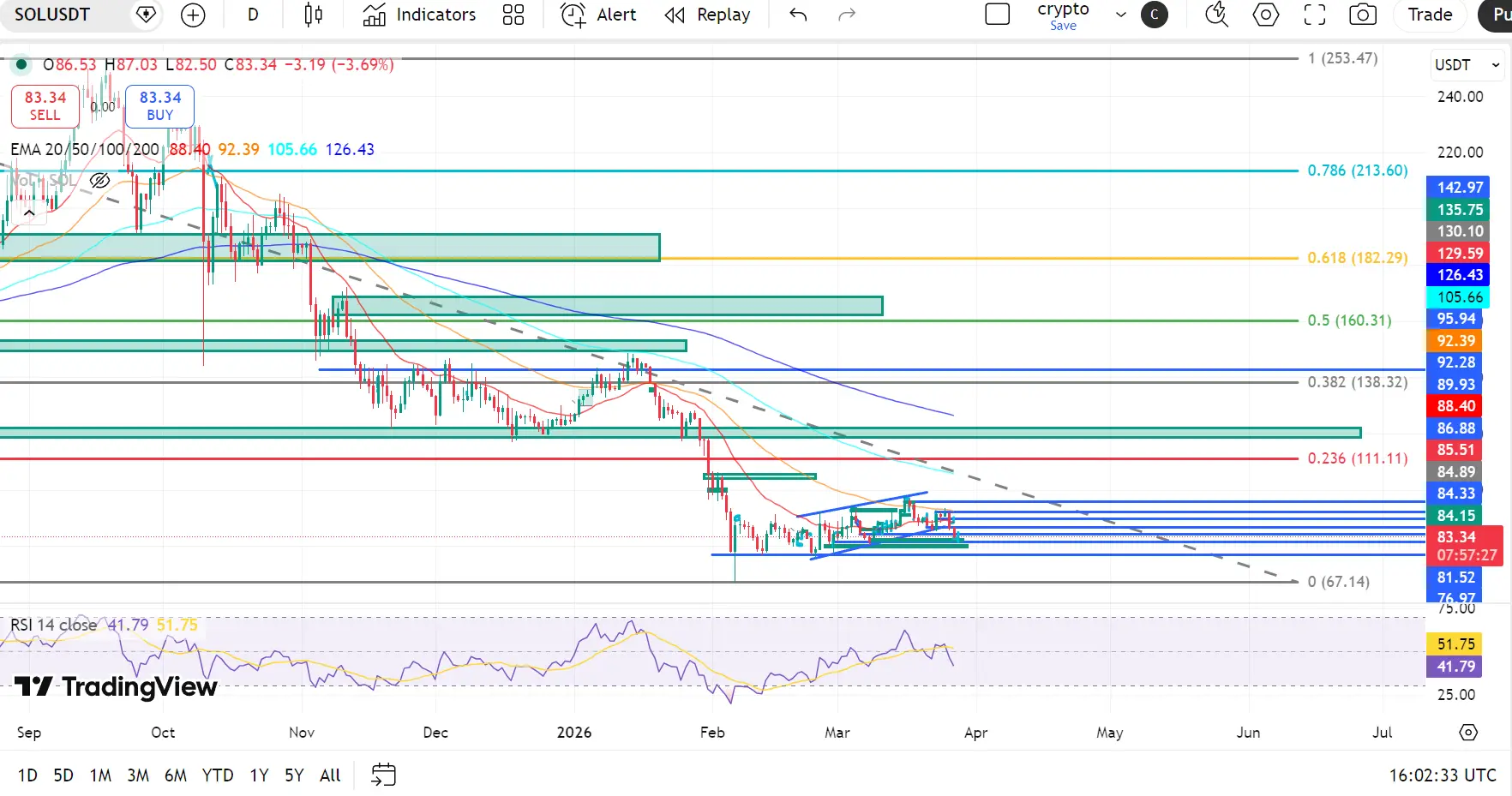
Task: Select the 0.382 (138.32) Fibonacci label
Action: (1358, 382)
